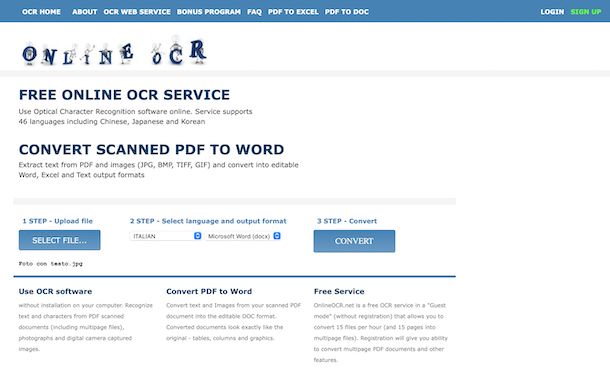Image resolution: width=610 pixels, height=375 pixels.
Task: Open the FAQ page
Action: coord(254,12)
